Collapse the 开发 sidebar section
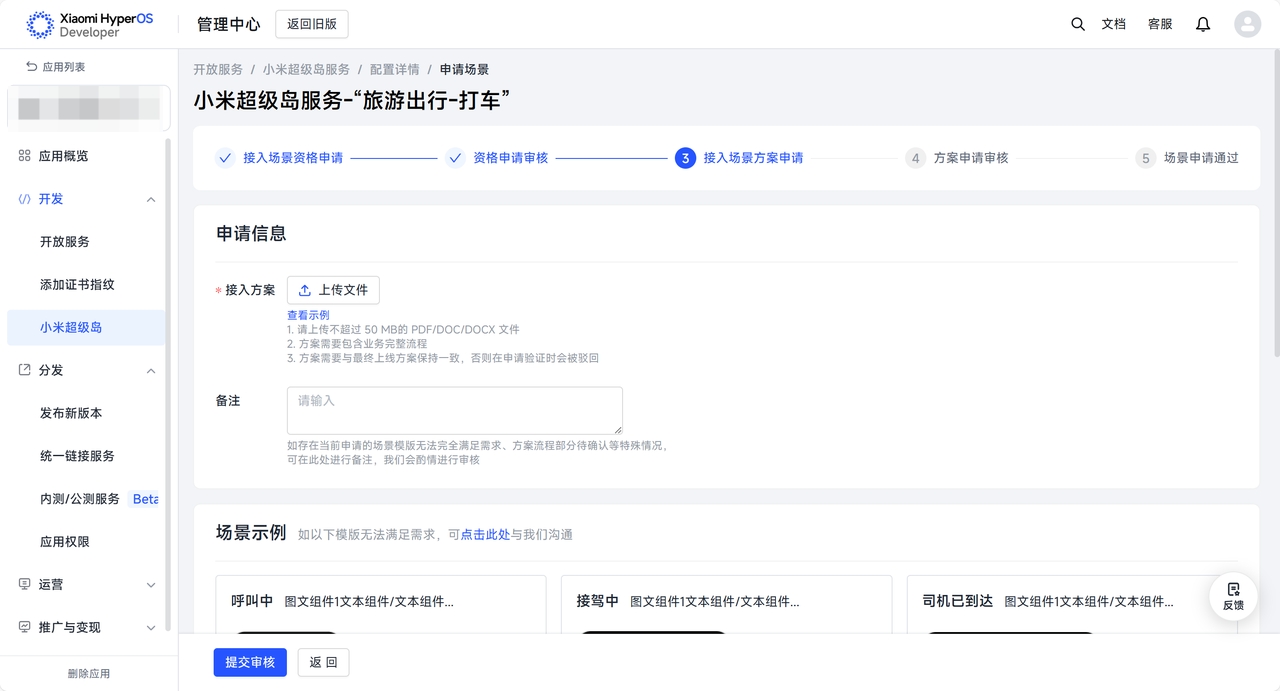 coord(151,199)
